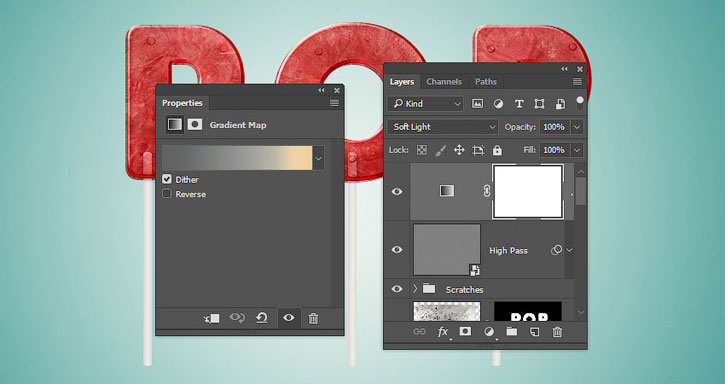This screenshot has width=725, height=384.
Task: Click the Opacity value field
Action: pos(554,127)
